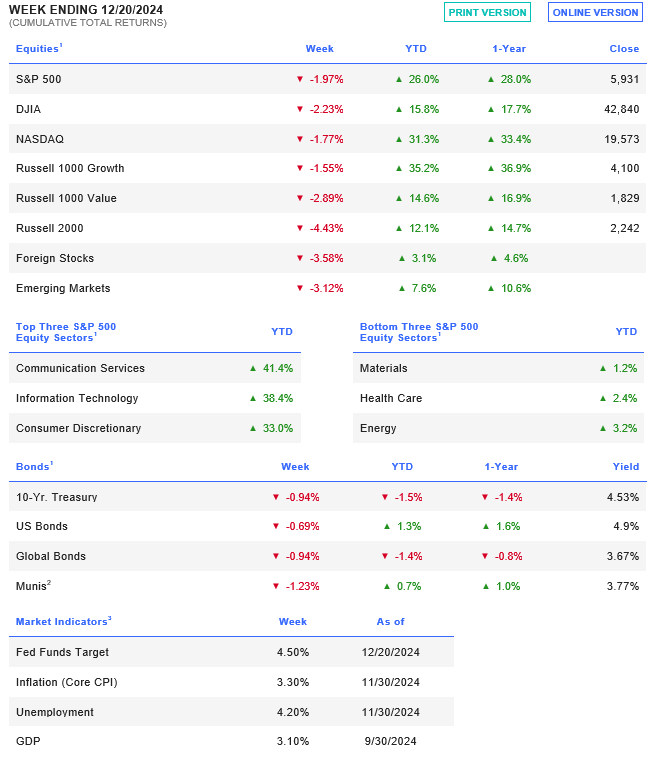
Task: Select Consumer Discretionary sector row
Action: pyautogui.click(x=155, y=428)
